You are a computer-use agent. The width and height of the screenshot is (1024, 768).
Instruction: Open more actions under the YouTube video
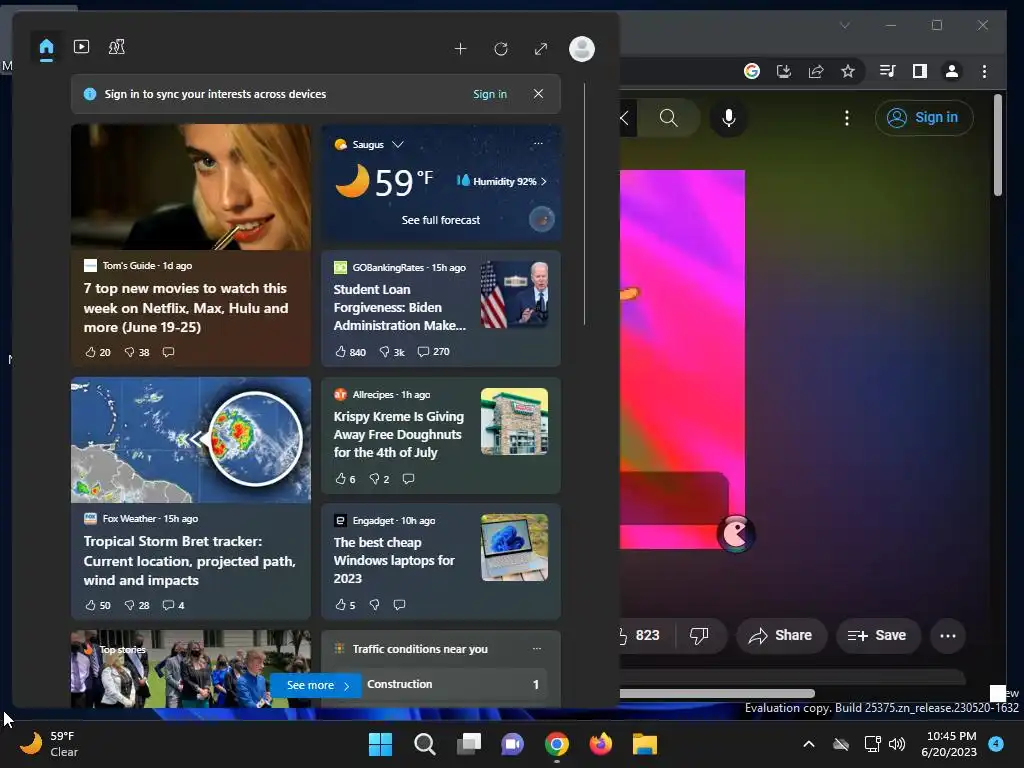(948, 635)
